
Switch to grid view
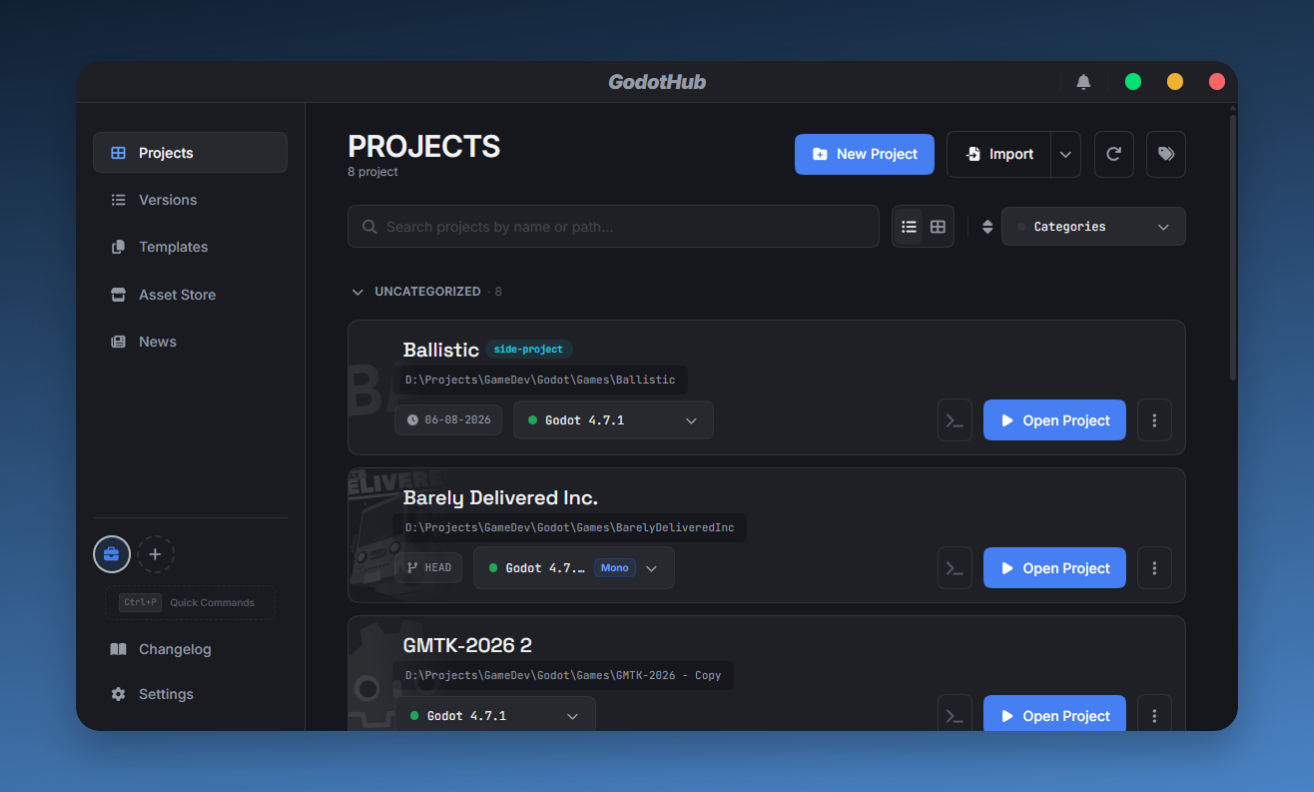(x=938, y=227)
